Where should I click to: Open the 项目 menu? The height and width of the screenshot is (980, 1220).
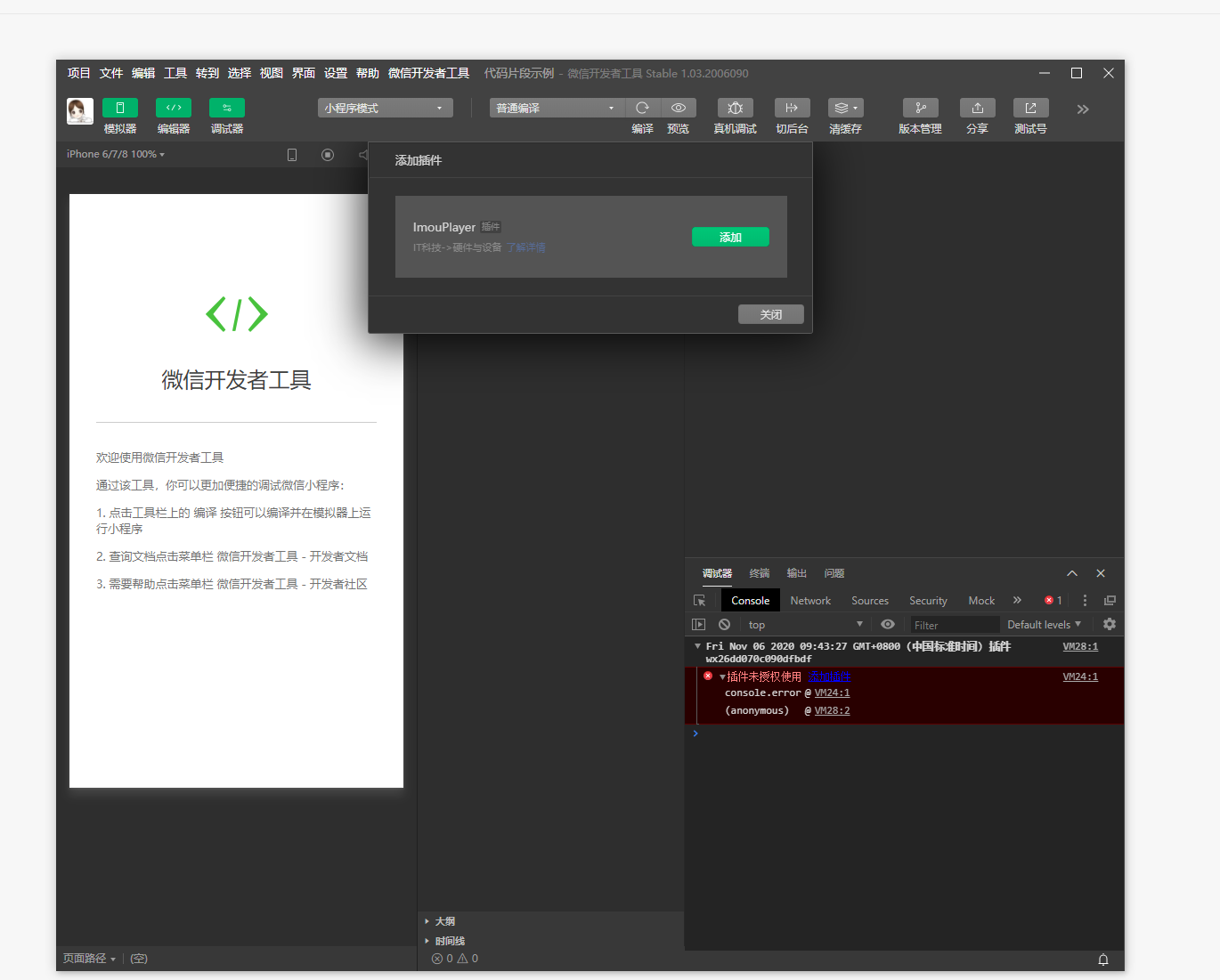[79, 73]
